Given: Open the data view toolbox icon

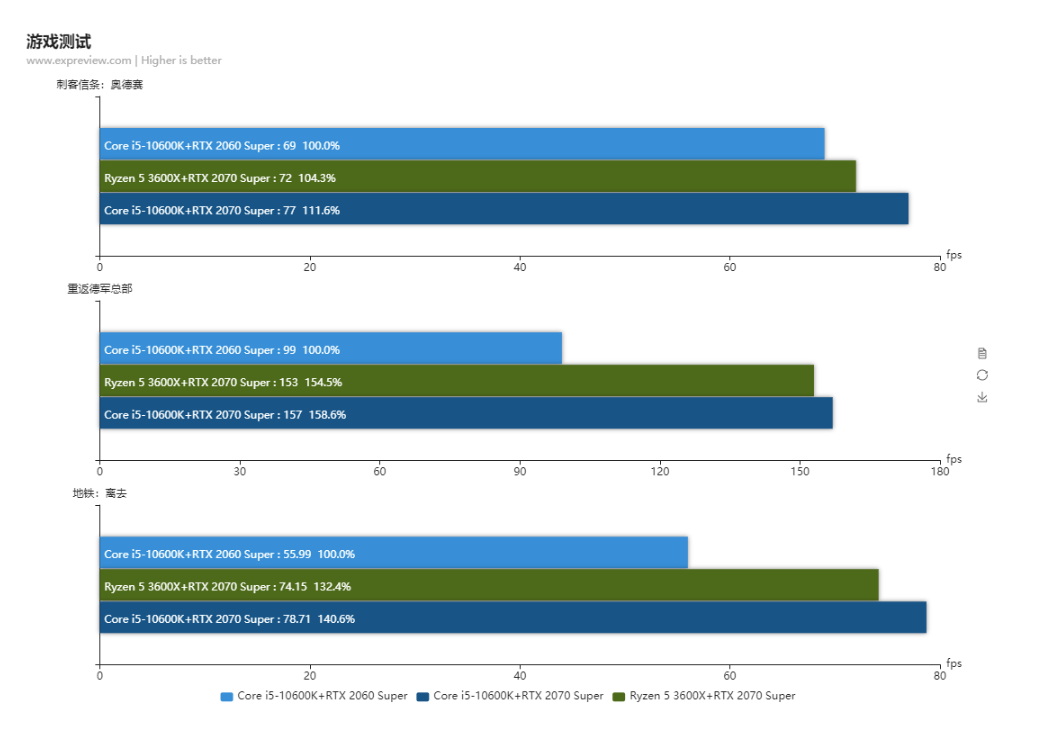Looking at the screenshot, I should 982,353.
